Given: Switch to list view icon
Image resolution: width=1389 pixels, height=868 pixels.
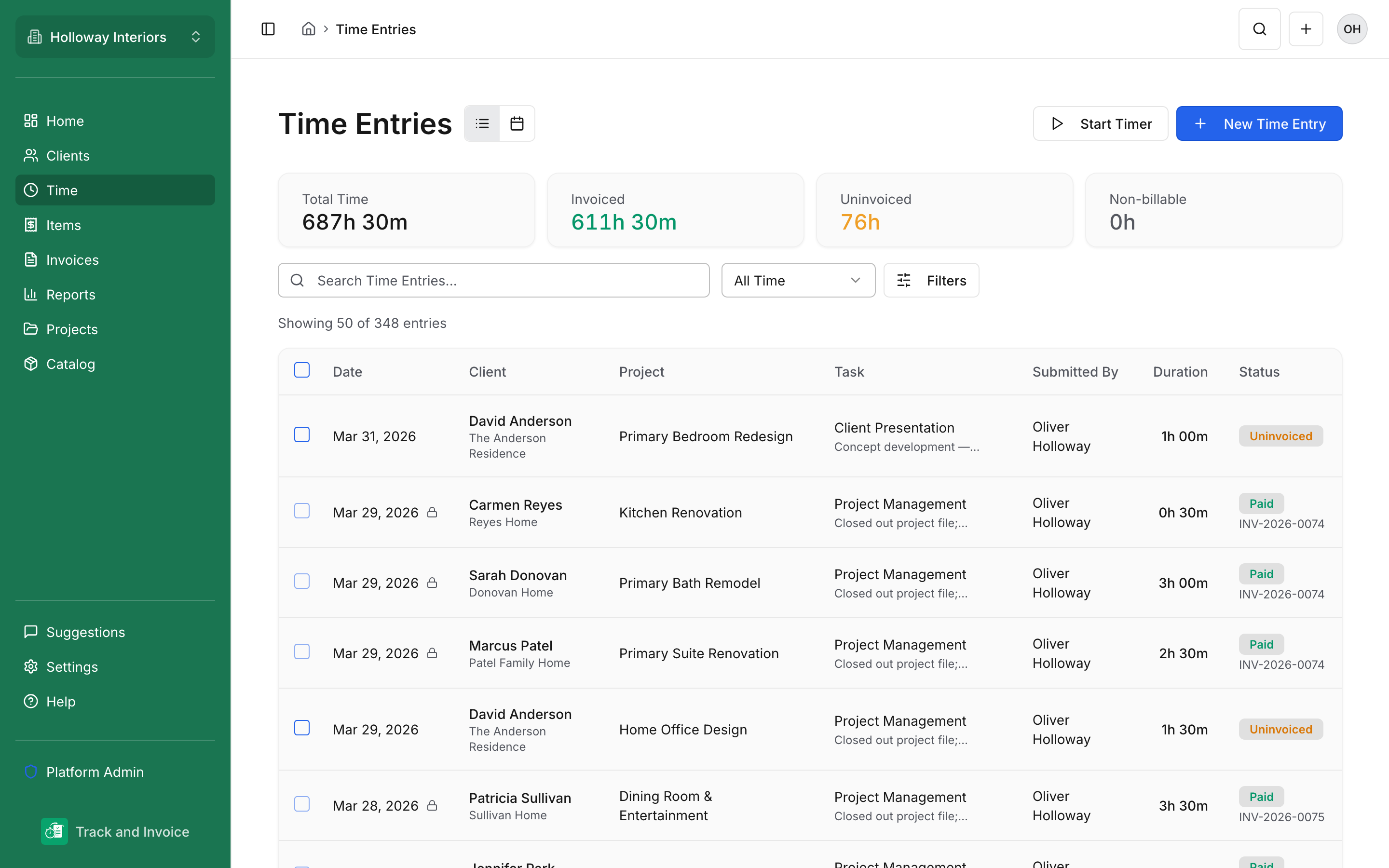Looking at the screenshot, I should click(x=482, y=123).
